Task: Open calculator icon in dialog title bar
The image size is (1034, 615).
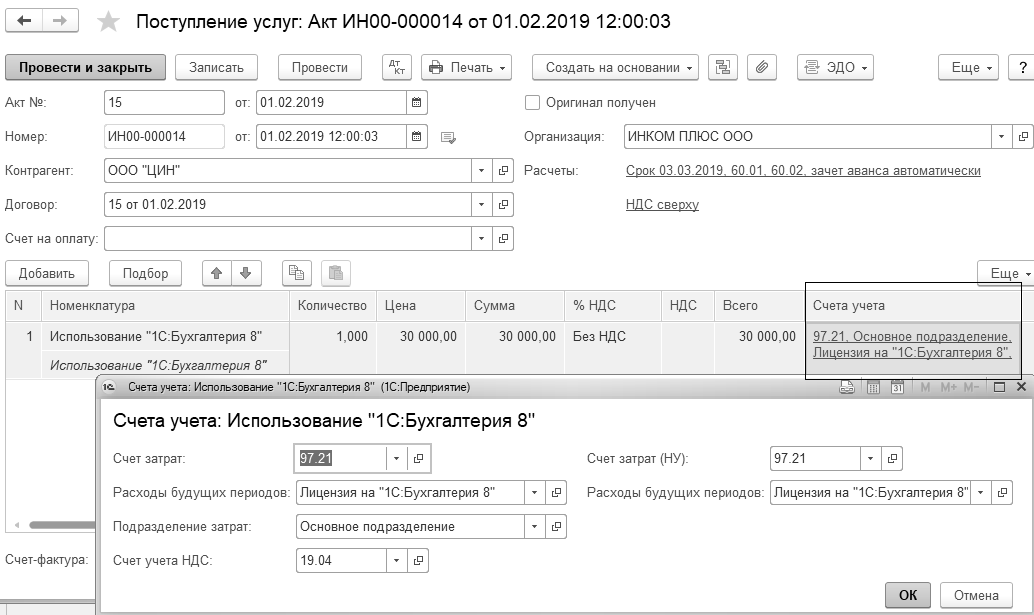Action: [x=873, y=388]
